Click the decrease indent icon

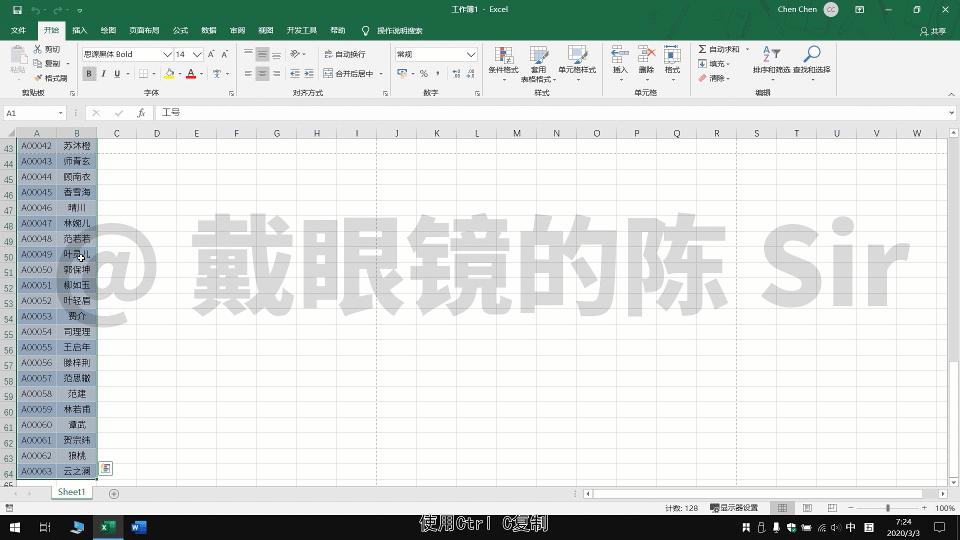[x=295, y=73]
